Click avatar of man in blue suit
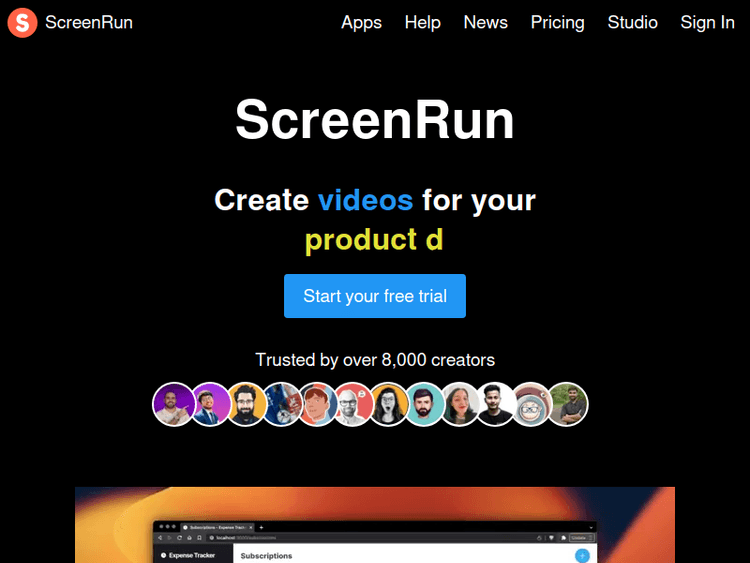Viewport: 750px width, 563px height. tap(210, 404)
